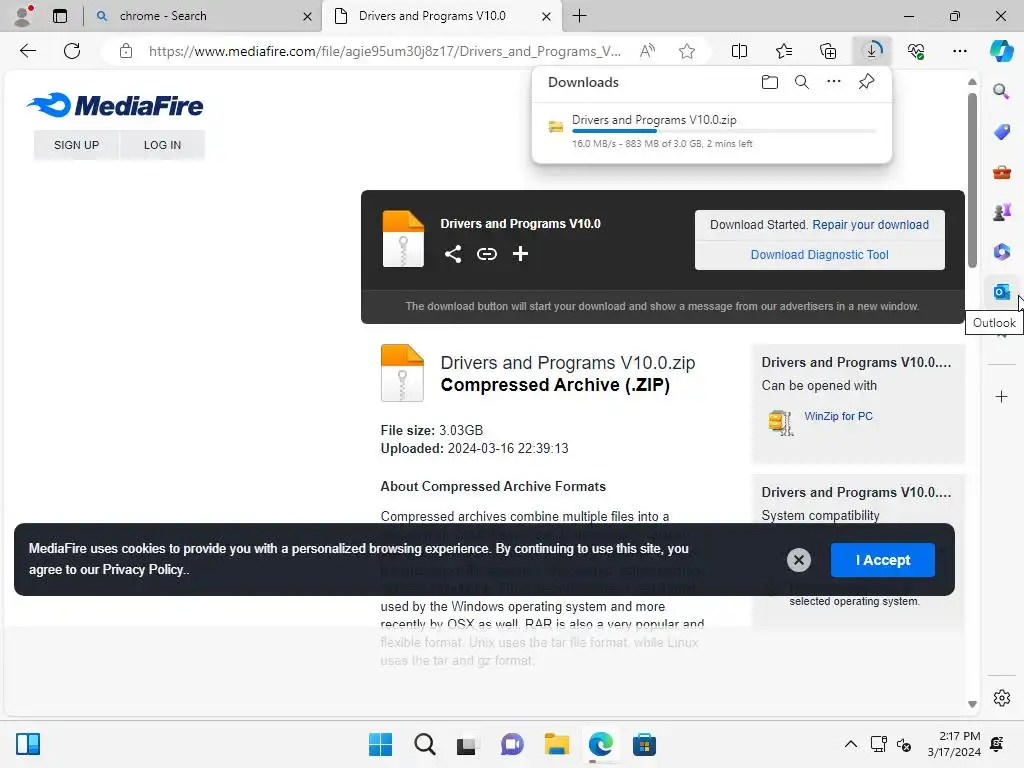Viewport: 1024px width, 768px height.
Task: Open the Collections icon
Action: point(827,51)
